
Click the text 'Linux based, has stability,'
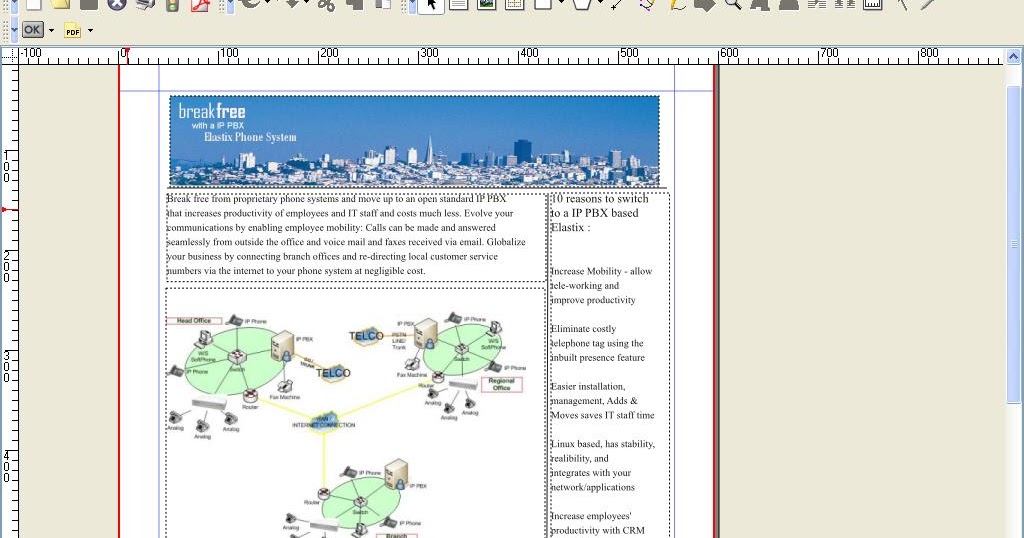click(602, 443)
